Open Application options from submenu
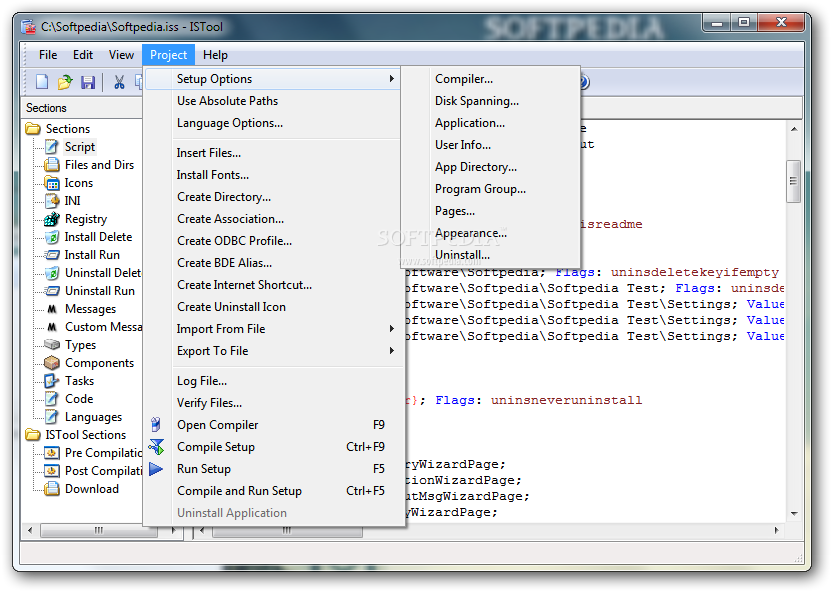 490,123
